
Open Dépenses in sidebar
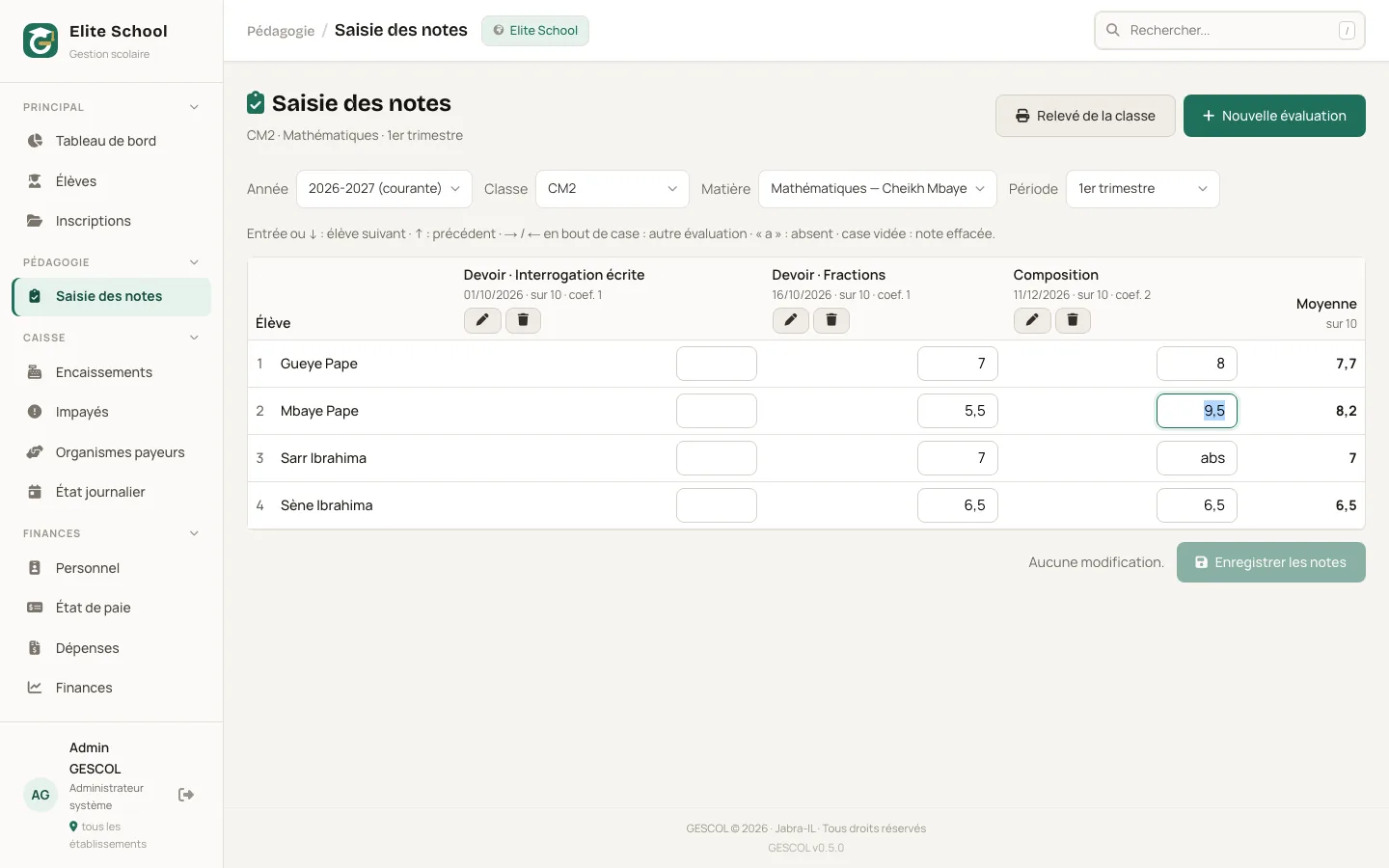click(x=112, y=648)
